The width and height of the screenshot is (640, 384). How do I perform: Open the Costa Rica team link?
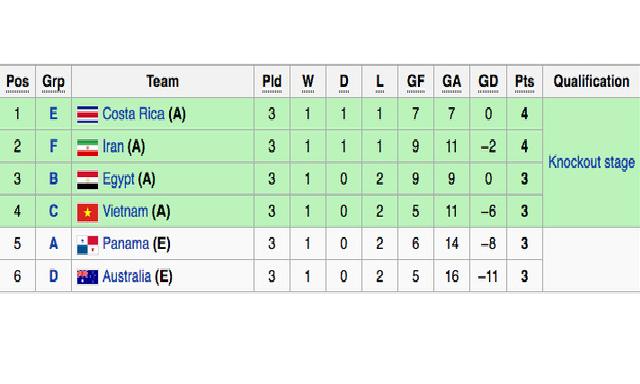pyautogui.click(x=133, y=114)
